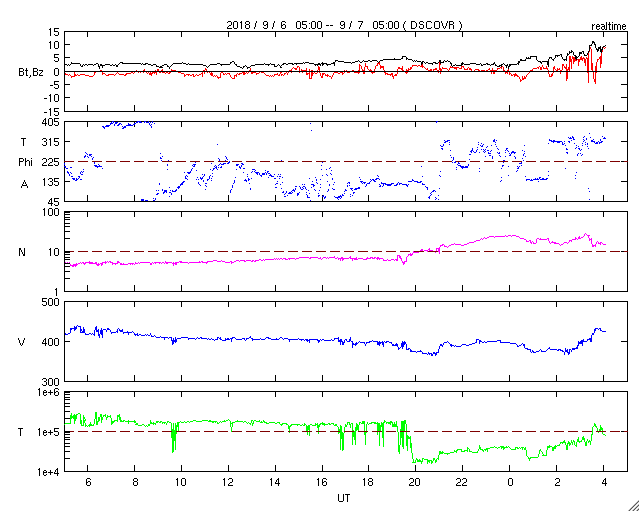Screen dimensions: 640x512
Task: Click the '20' hour tick on x-axis
Action: pyautogui.click(x=416, y=482)
